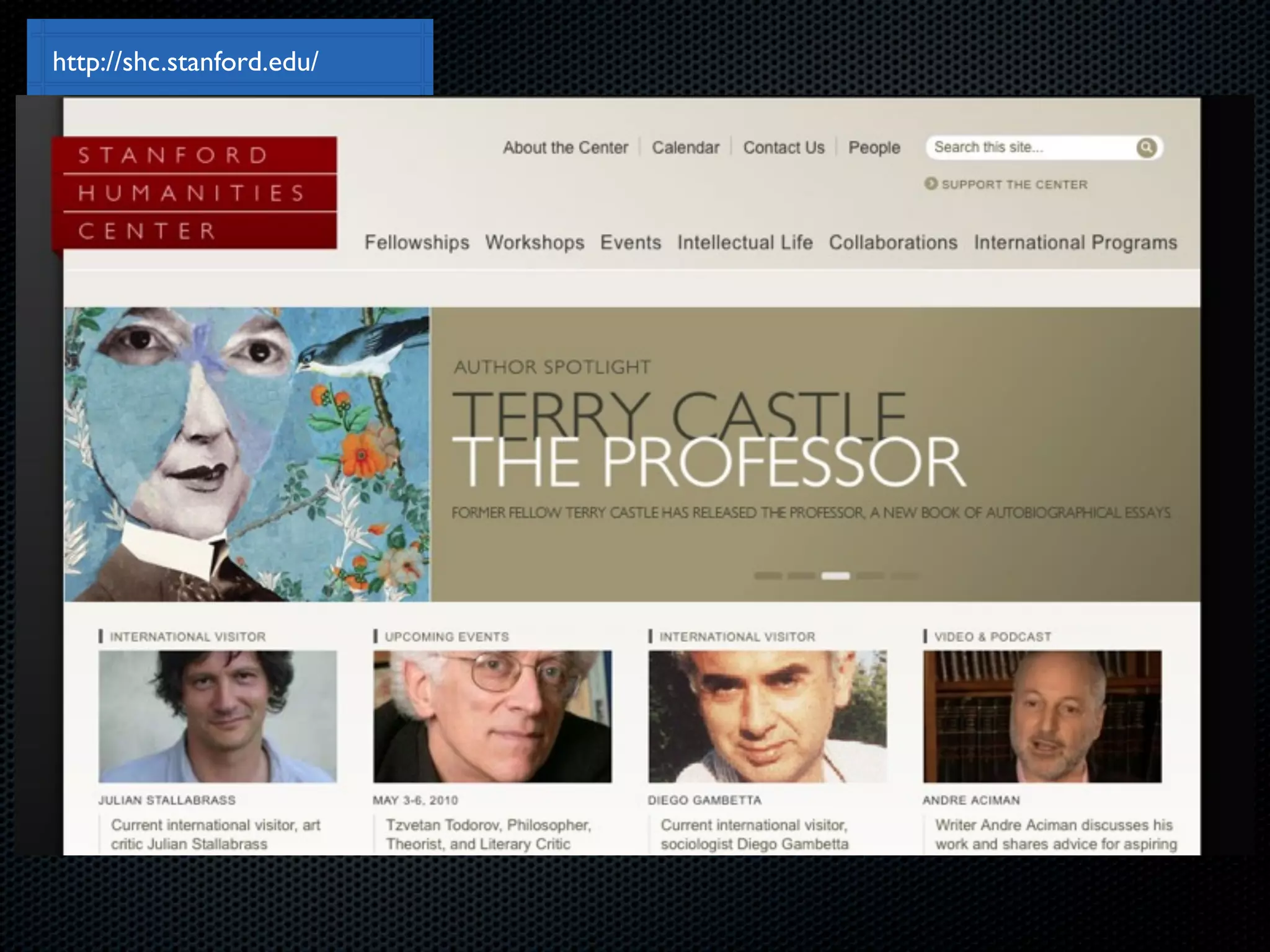This screenshot has height=952, width=1270.
Task: Open the People page
Action: pos(874,148)
